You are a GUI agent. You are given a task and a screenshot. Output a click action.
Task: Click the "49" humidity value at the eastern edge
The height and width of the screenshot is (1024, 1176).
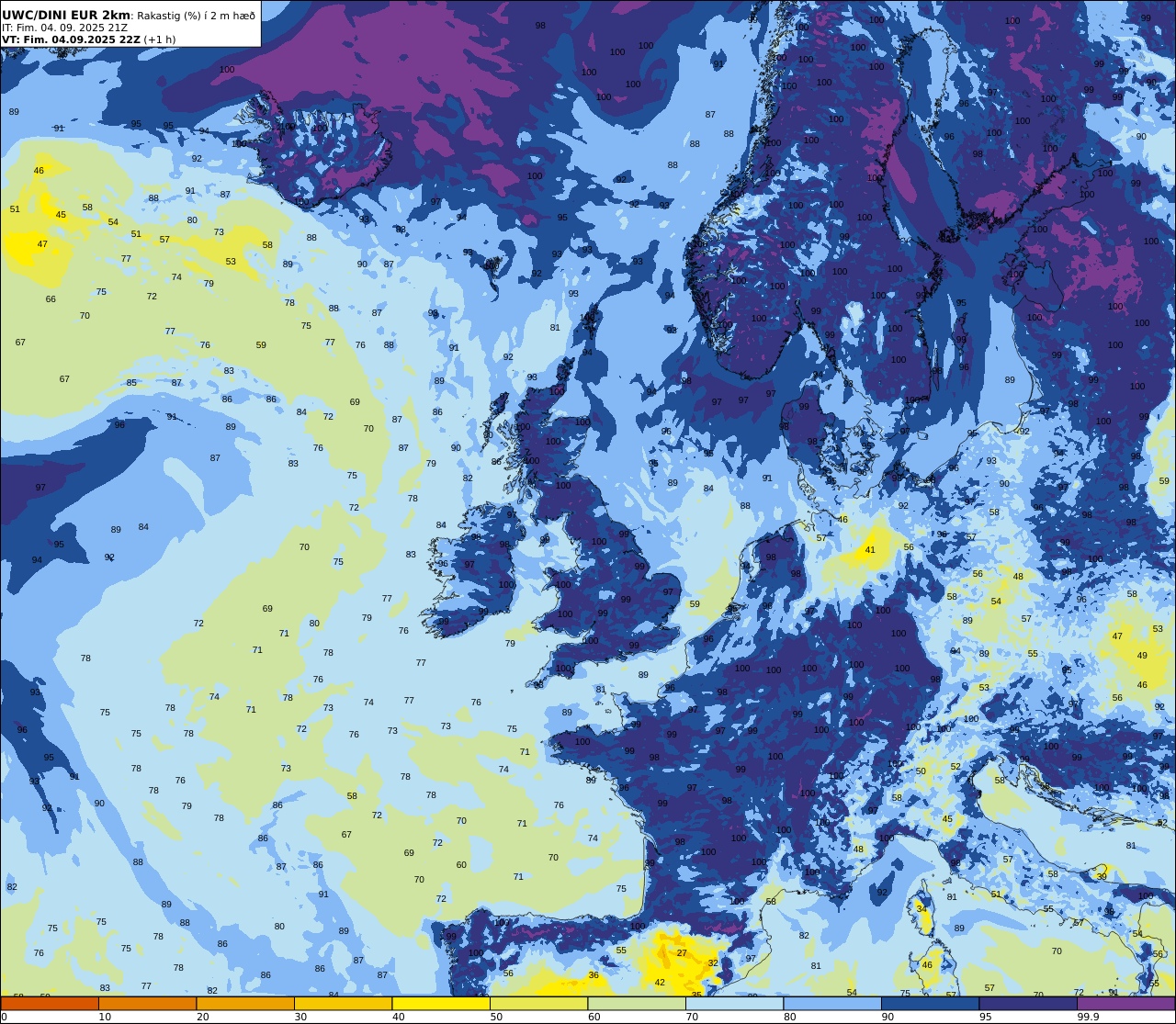[1142, 656]
